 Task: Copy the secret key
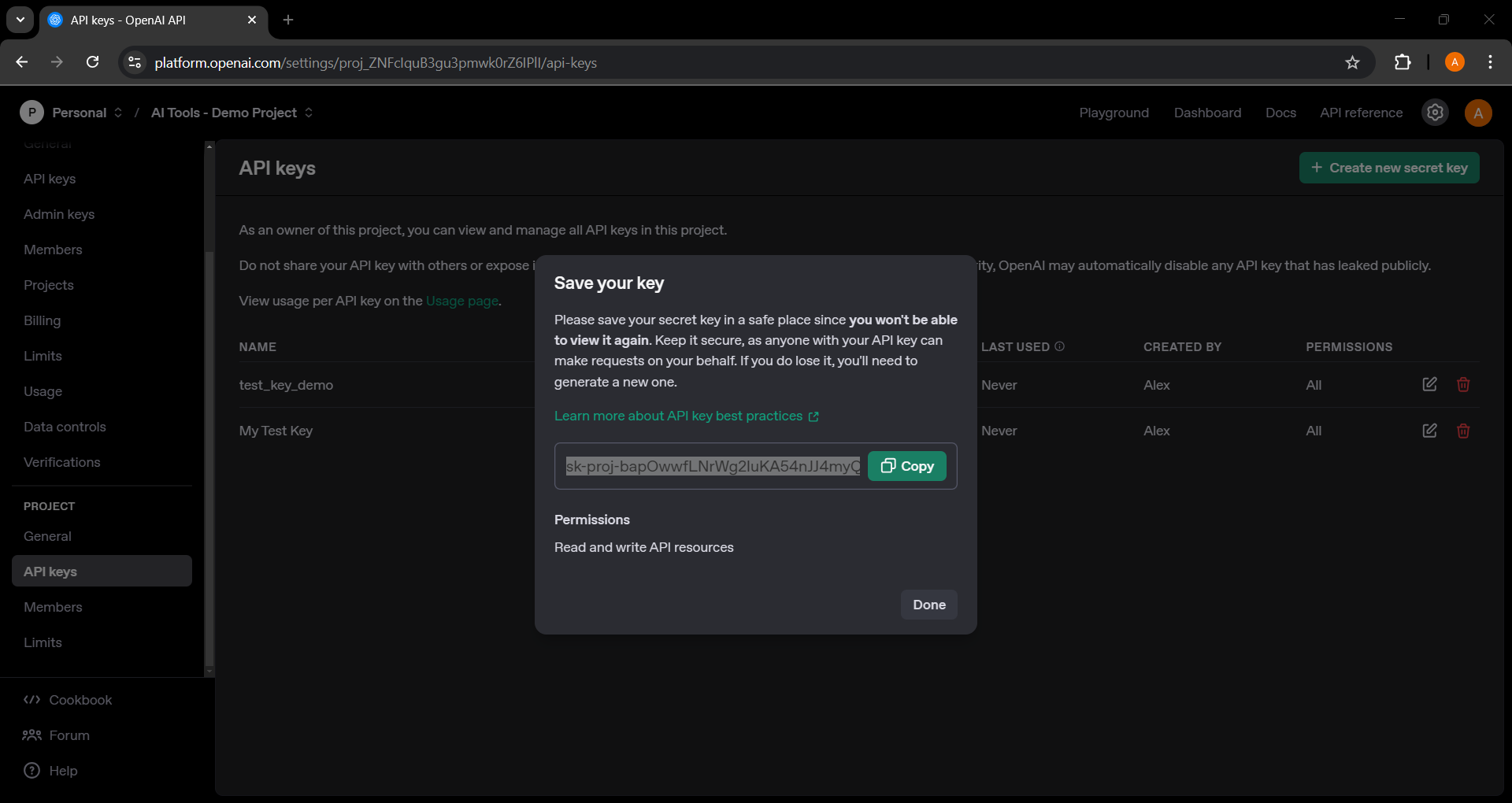tap(906, 466)
